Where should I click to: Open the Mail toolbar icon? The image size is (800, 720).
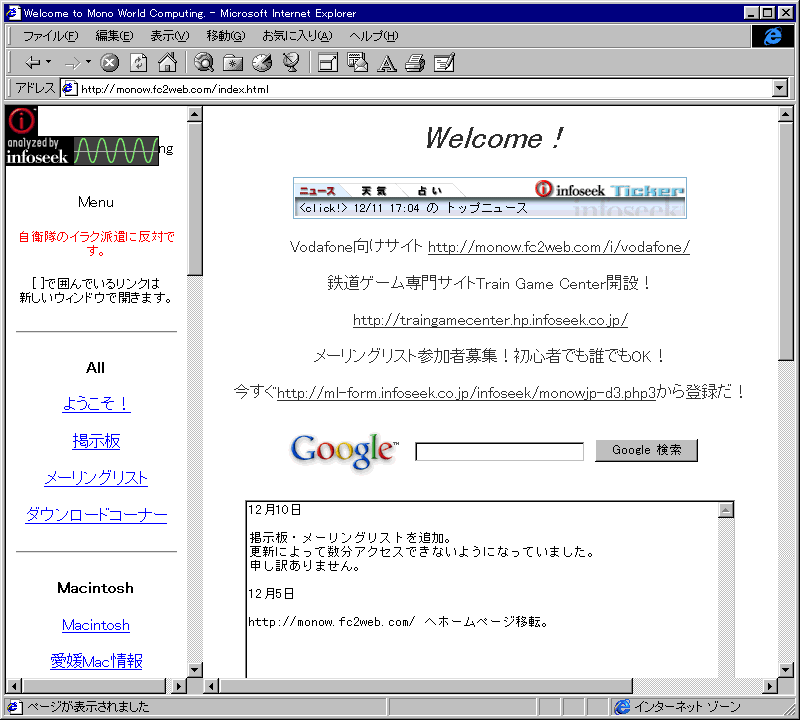[x=357, y=63]
